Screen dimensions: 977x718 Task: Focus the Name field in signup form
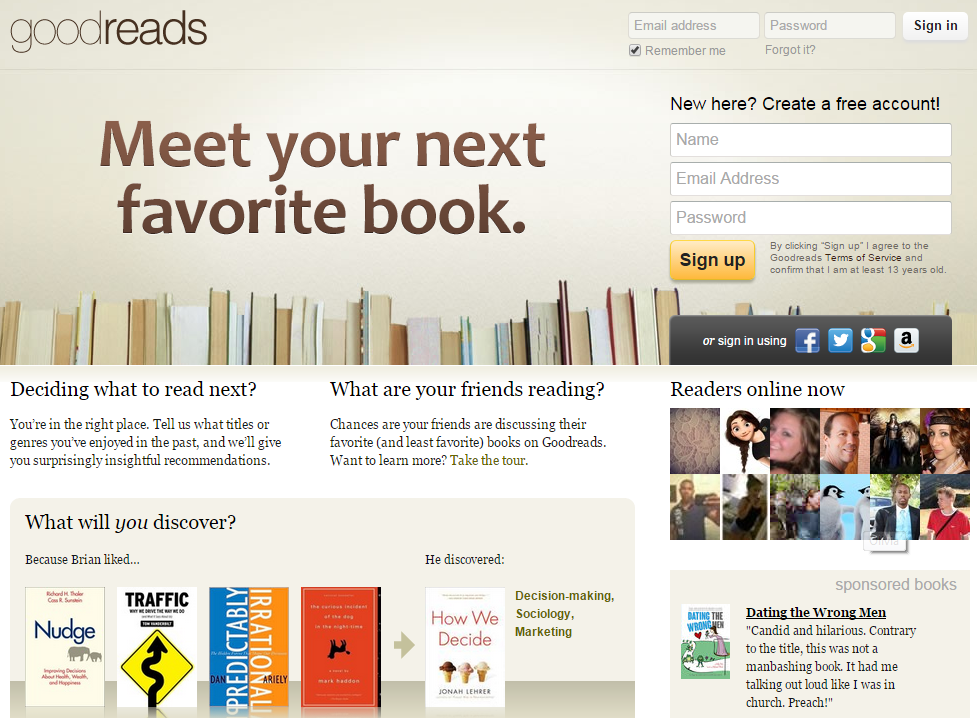810,140
